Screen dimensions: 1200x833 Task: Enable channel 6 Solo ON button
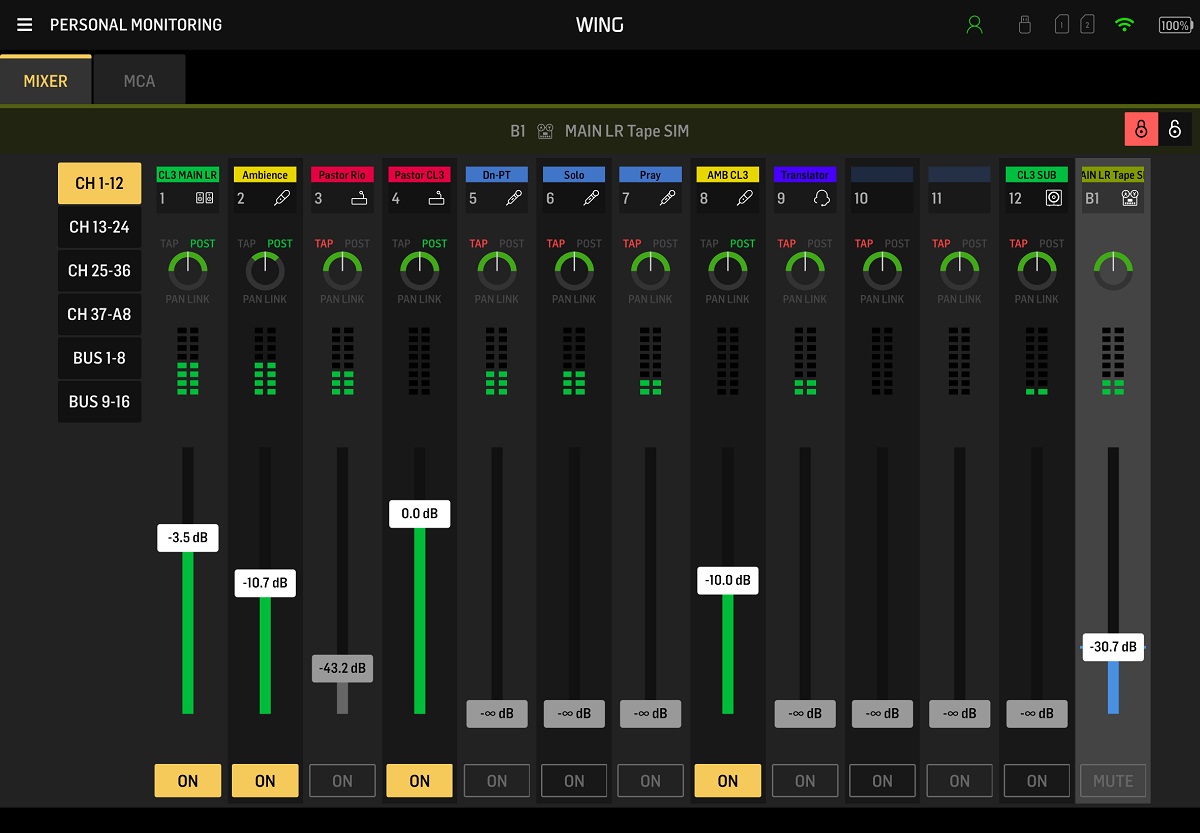pyautogui.click(x=574, y=781)
